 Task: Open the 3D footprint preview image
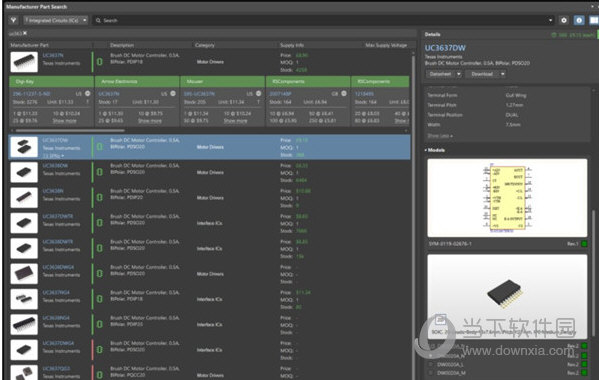point(507,296)
